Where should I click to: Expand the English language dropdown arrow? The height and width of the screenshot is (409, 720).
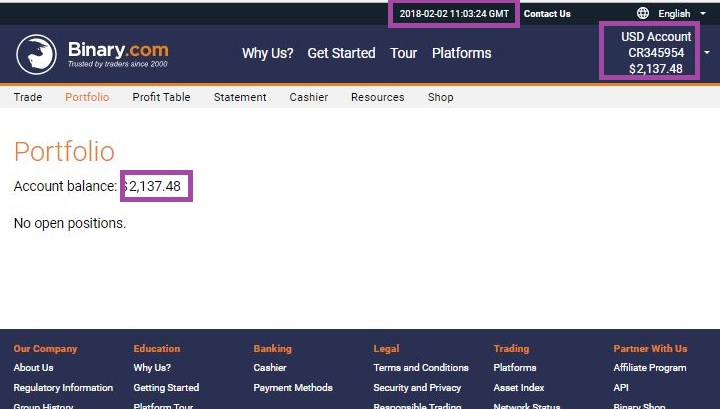703,13
